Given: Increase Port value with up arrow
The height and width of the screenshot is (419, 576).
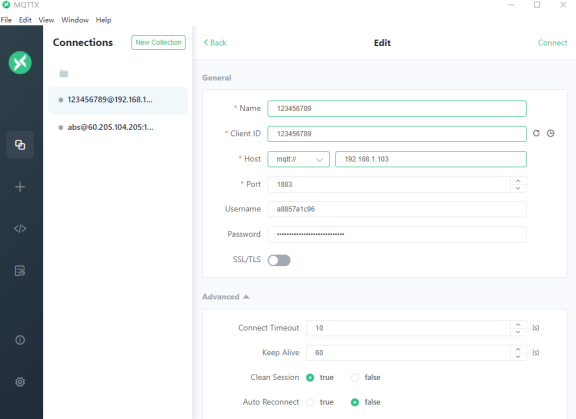Looking at the screenshot, I should [x=518, y=181].
